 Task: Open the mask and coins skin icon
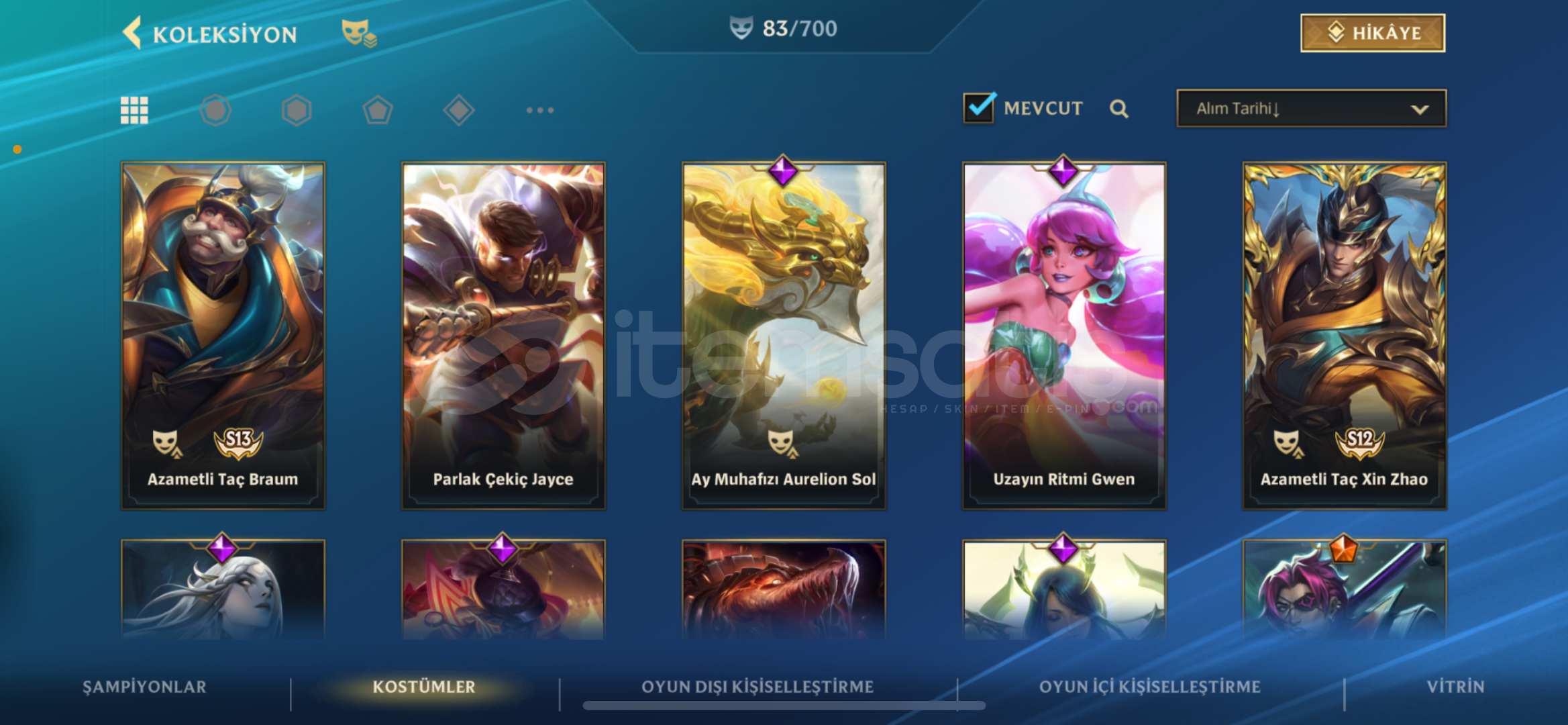pos(359,33)
